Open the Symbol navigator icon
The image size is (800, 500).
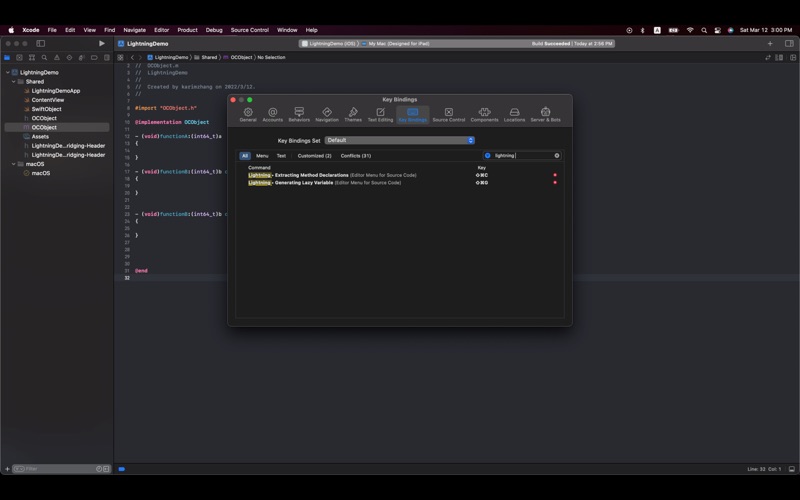[32, 58]
